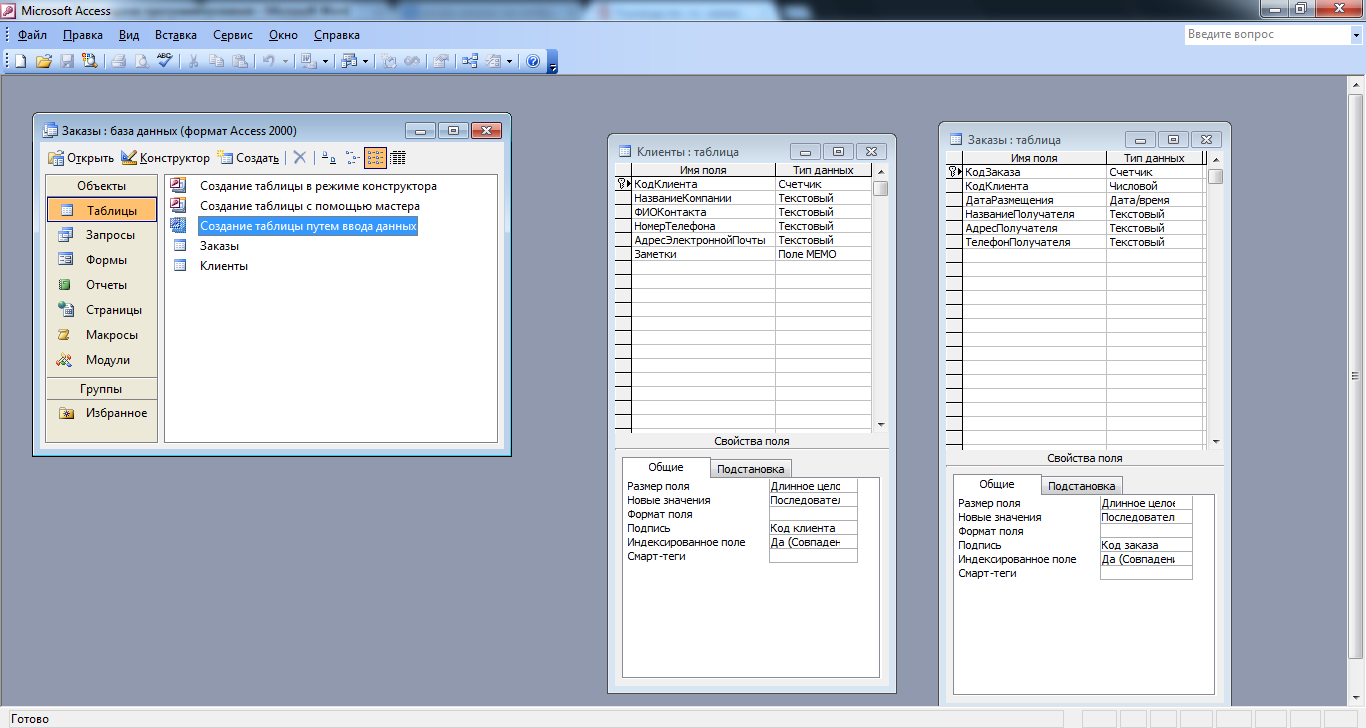The height and width of the screenshot is (728, 1366).
Task: Open the 'Введите вопрос' help box dropdown
Action: pyautogui.click(x=1355, y=34)
